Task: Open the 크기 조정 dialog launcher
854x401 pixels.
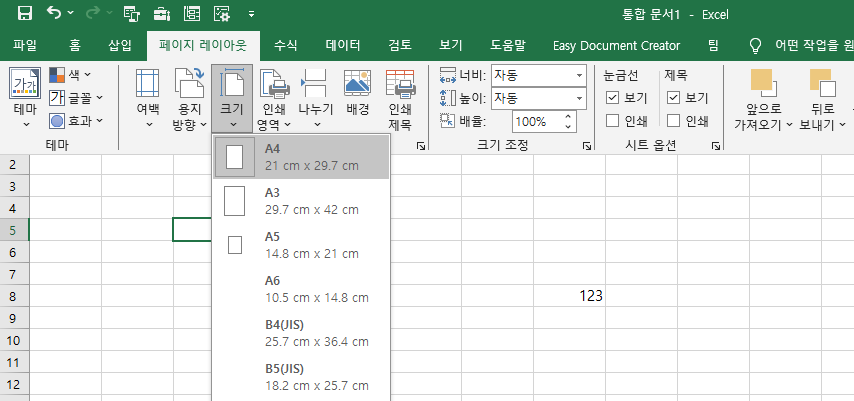Action: coord(586,146)
